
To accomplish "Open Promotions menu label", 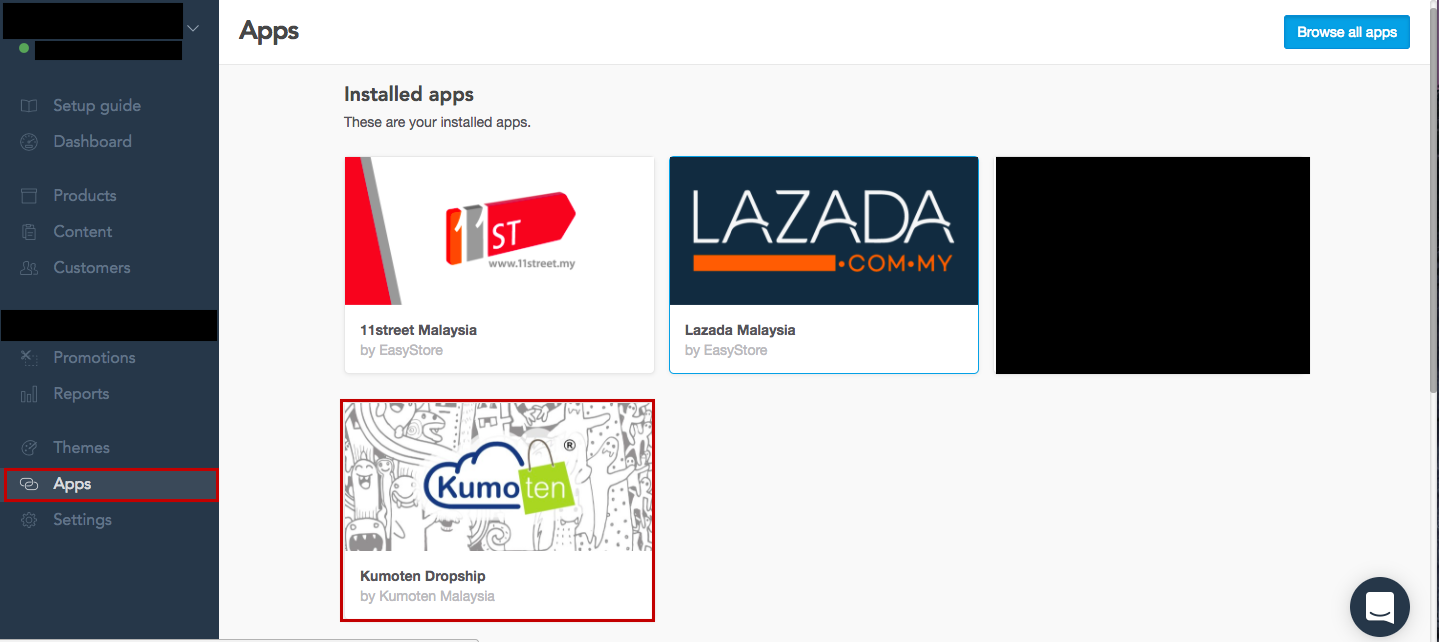I will (95, 358).
